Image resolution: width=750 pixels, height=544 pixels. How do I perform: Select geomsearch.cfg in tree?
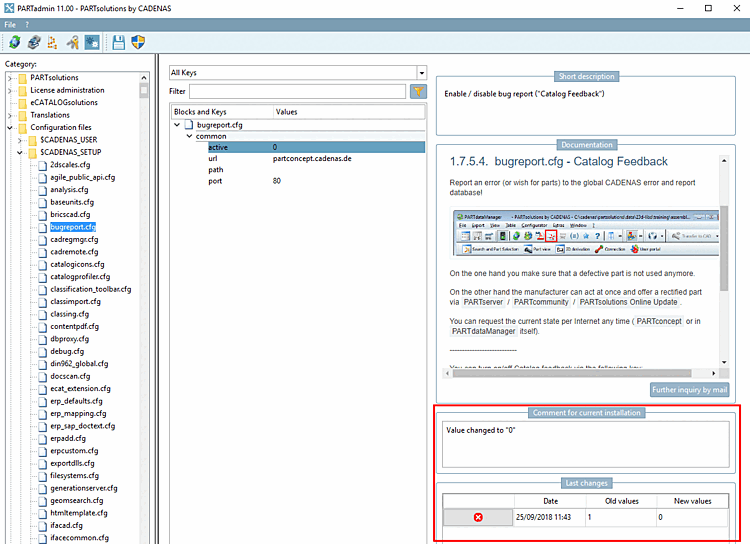(77, 500)
